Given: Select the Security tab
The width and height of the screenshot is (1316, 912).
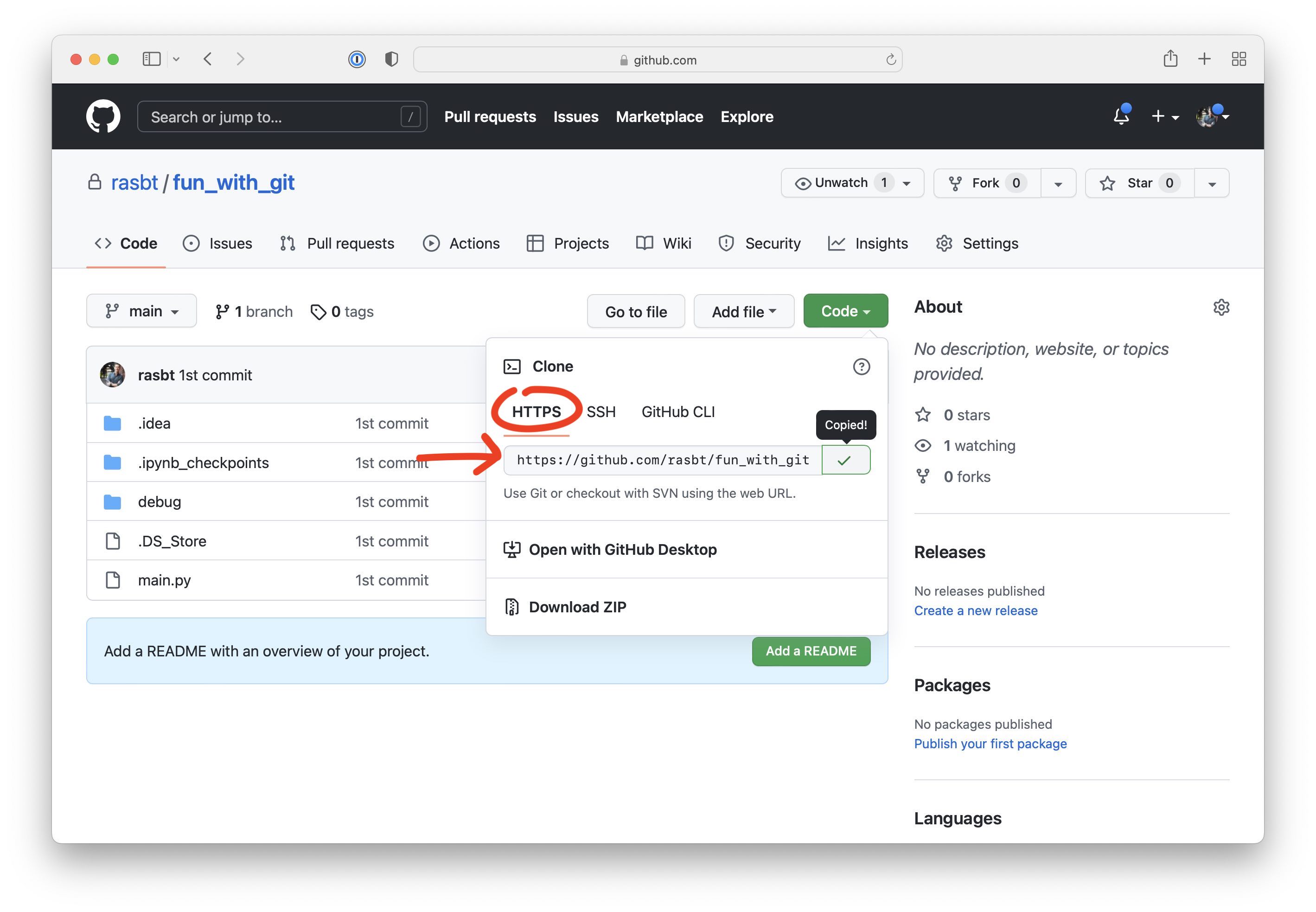Looking at the screenshot, I should pos(759,244).
